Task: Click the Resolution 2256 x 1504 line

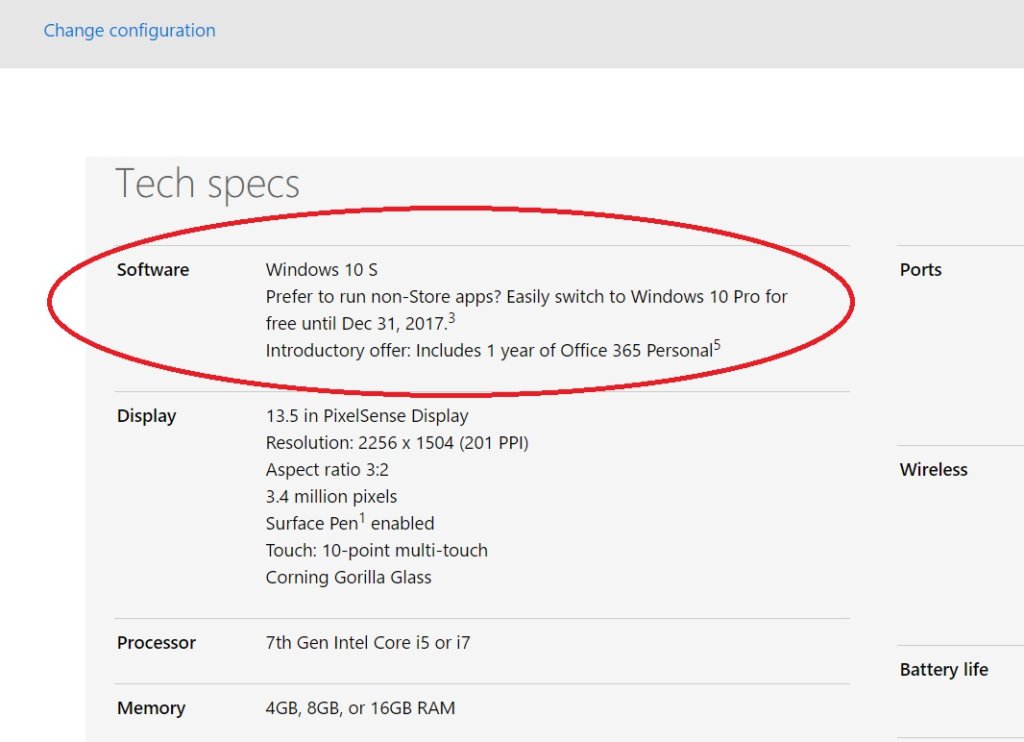Action: [397, 443]
